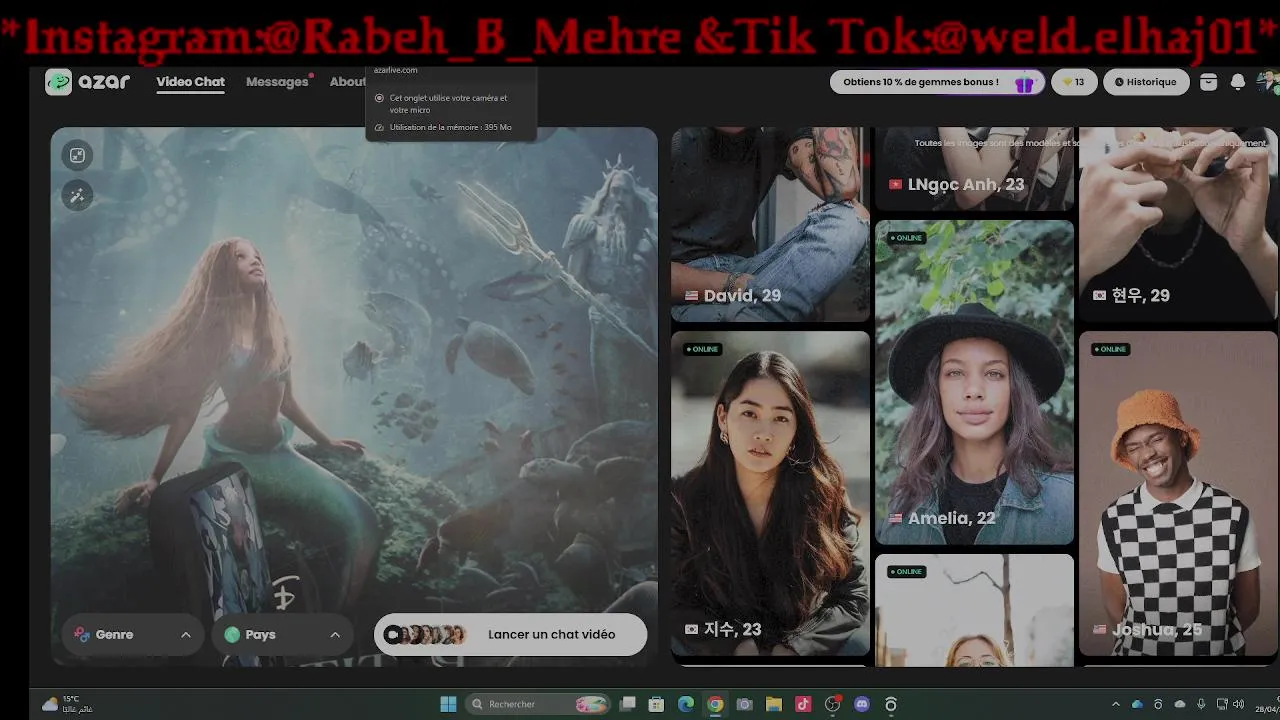Open 현우, 29 profile card

[1178, 224]
